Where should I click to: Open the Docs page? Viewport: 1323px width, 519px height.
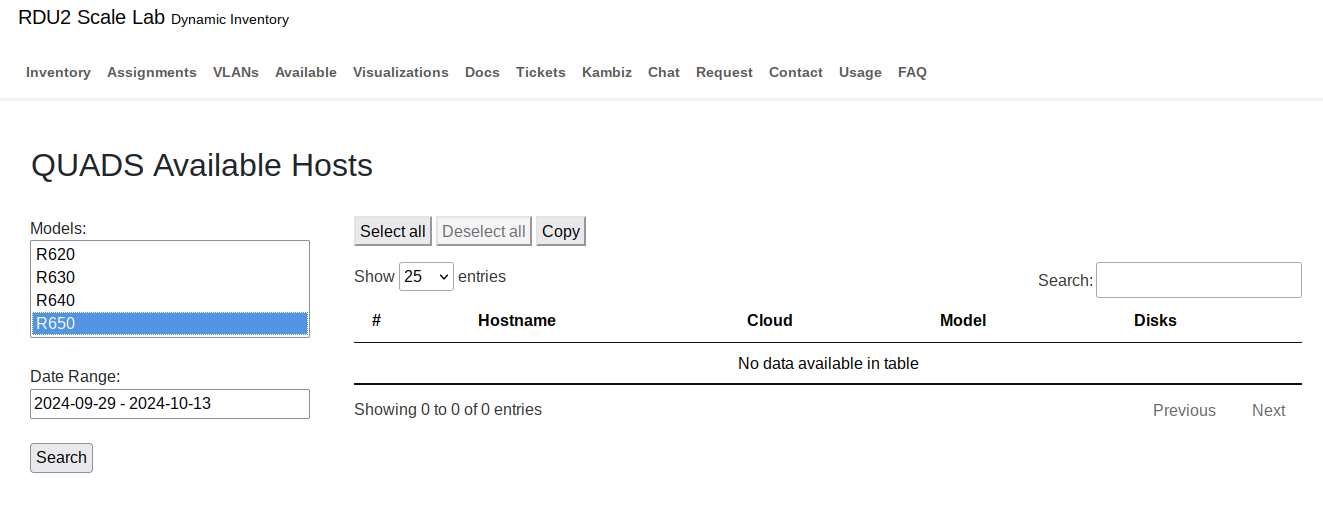click(482, 72)
